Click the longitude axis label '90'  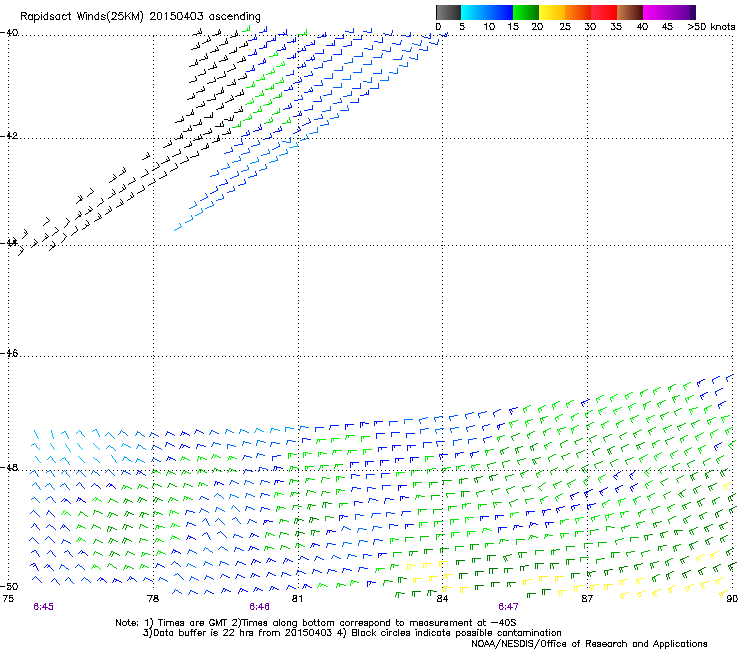tap(732, 599)
